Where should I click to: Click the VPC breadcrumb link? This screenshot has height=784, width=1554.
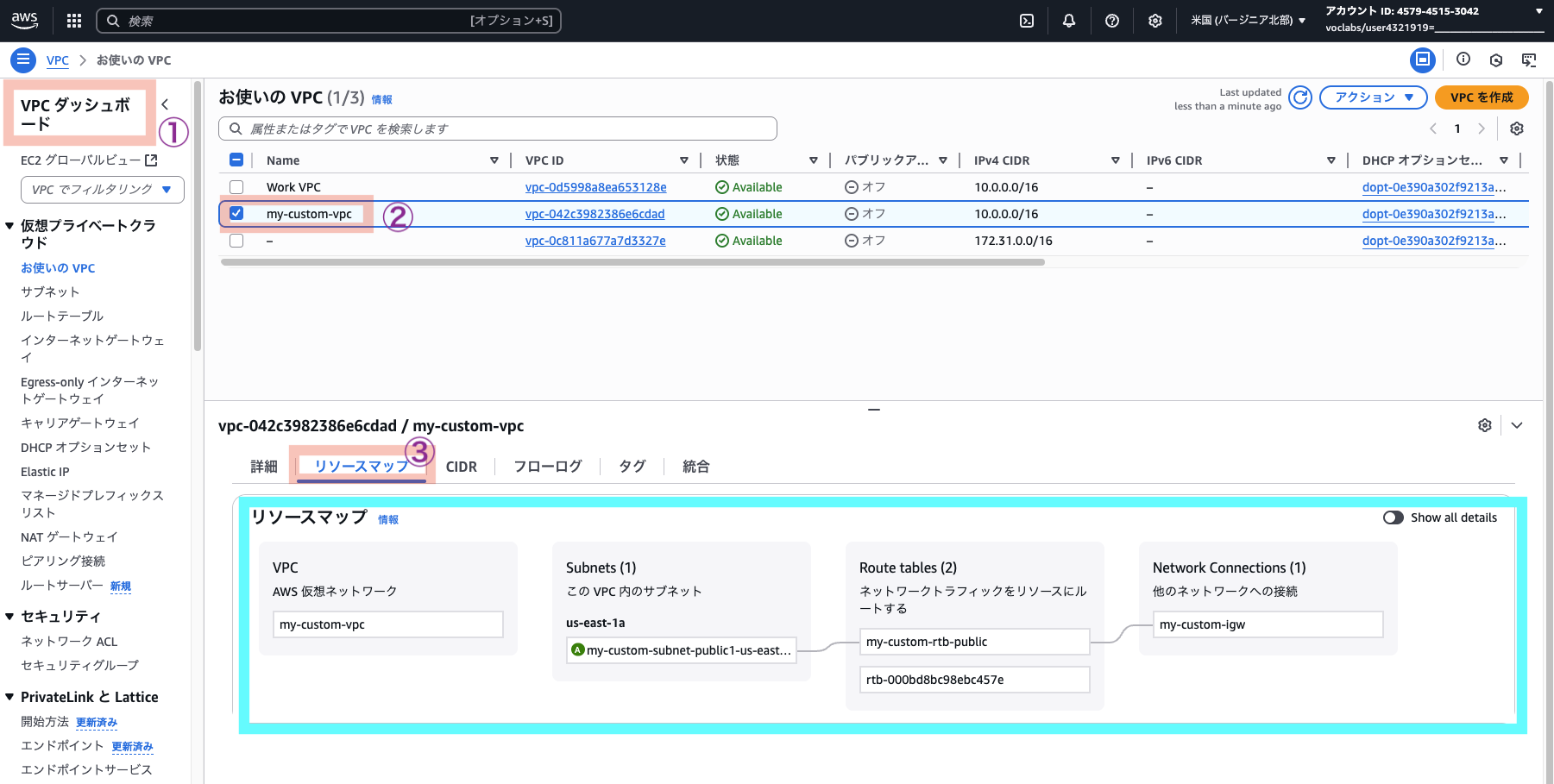[x=58, y=60]
